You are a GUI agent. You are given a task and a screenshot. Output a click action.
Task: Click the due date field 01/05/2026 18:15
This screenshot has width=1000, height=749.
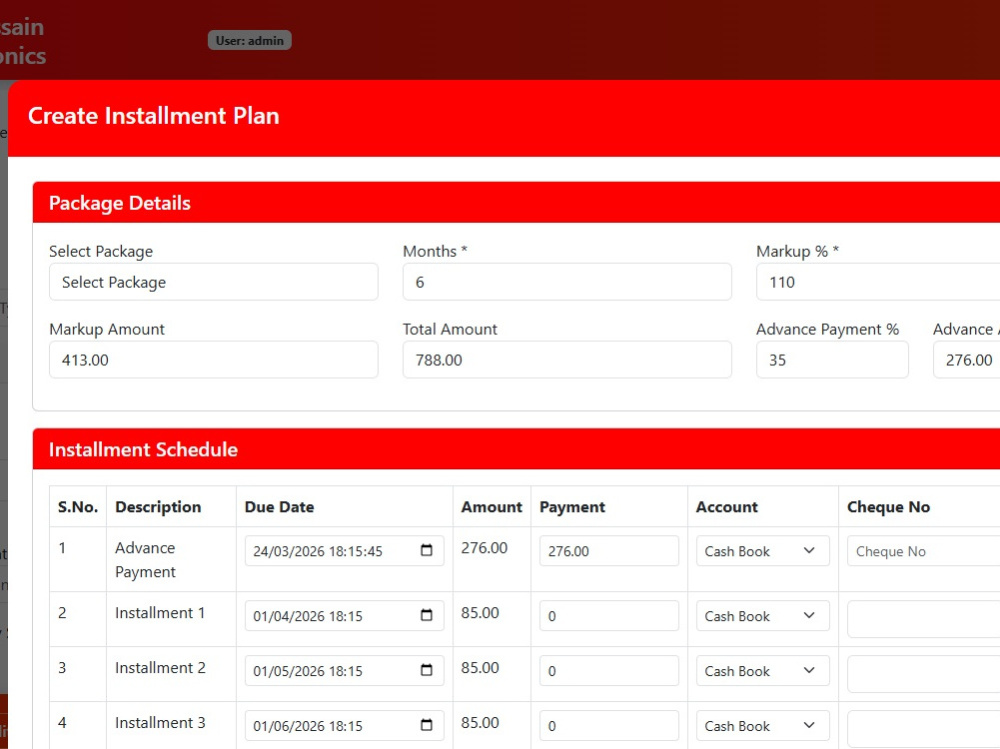click(344, 671)
